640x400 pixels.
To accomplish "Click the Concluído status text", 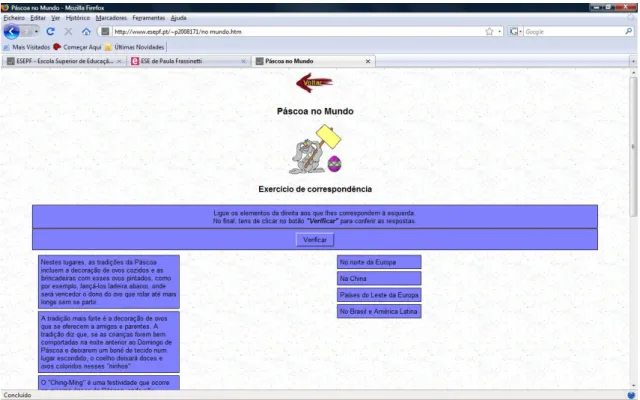I will click(17, 395).
